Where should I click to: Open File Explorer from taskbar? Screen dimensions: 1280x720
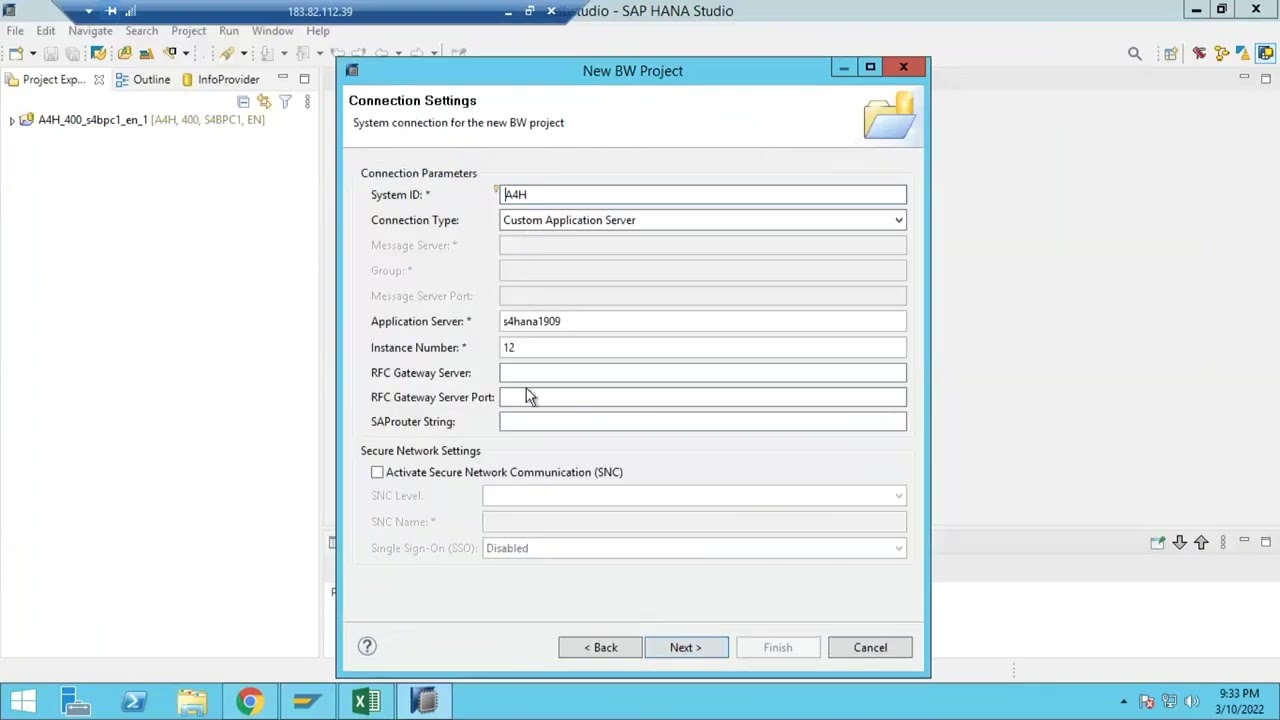[191, 701]
